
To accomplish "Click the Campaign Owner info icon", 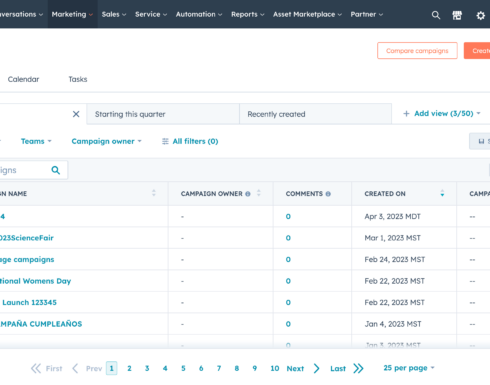I will pyautogui.click(x=248, y=194).
